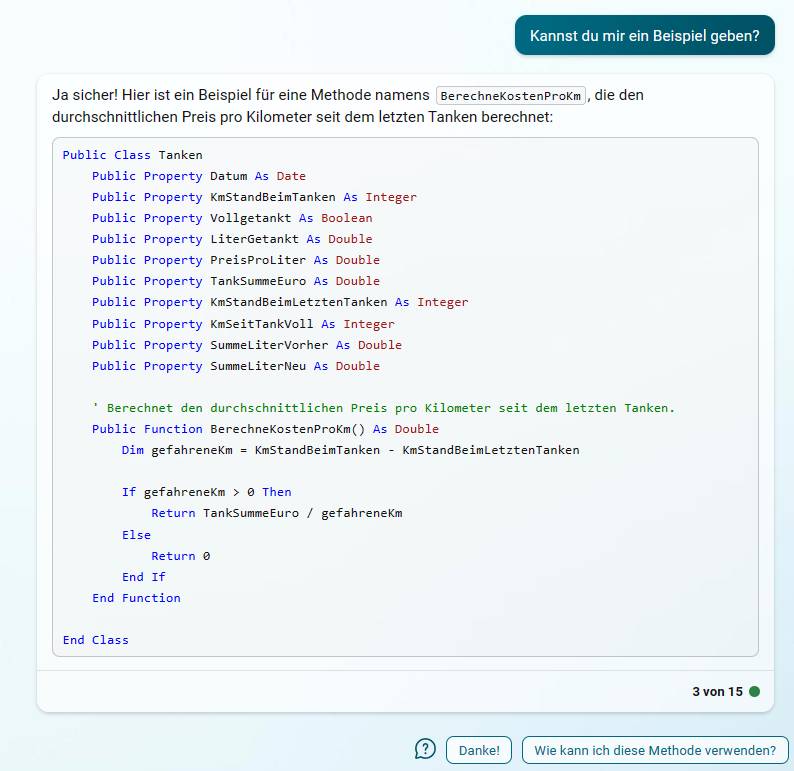Viewport: 794px width, 771px height.
Task: Click the 'If gefahreneKm > 0 Then' line
Action: pyautogui.click(x=207, y=492)
